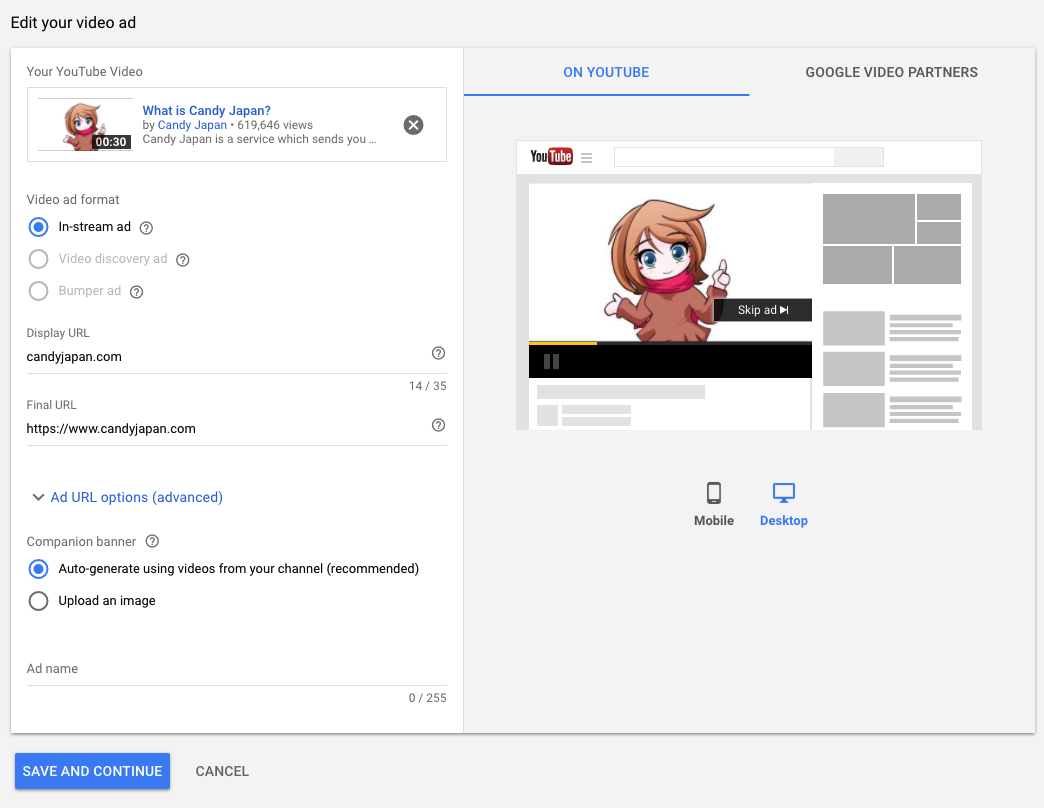The width and height of the screenshot is (1044, 808).
Task: Click the Display URL help icon
Action: 438,353
